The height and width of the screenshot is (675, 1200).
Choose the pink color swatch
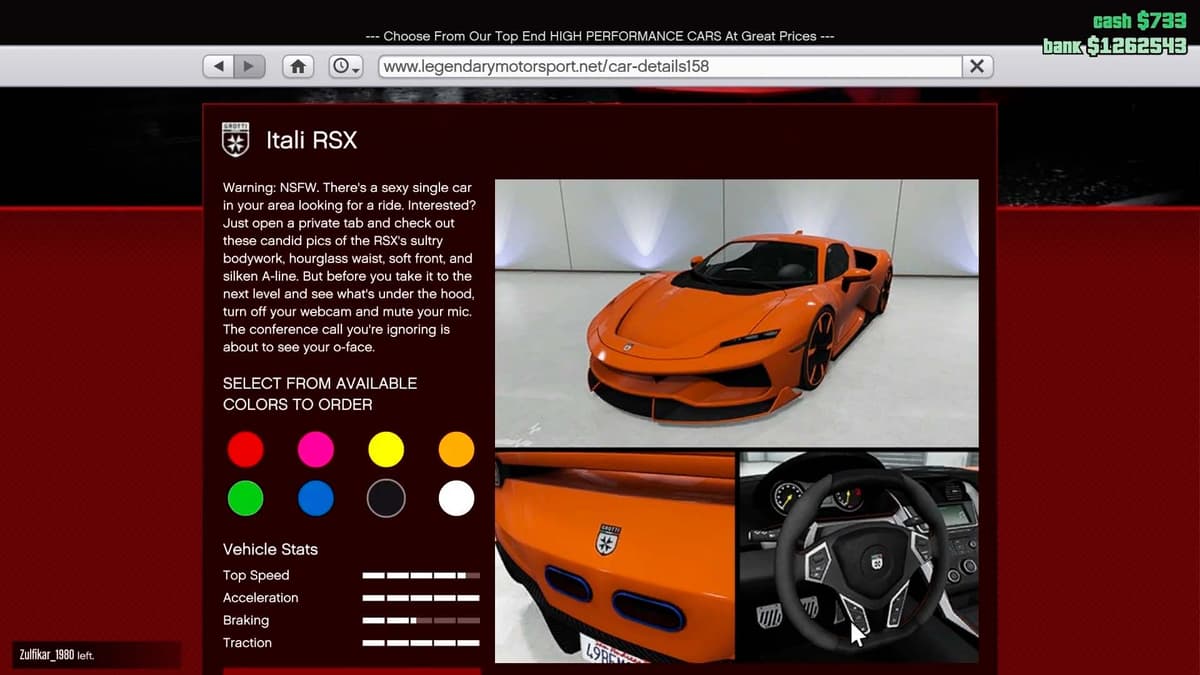[316, 449]
